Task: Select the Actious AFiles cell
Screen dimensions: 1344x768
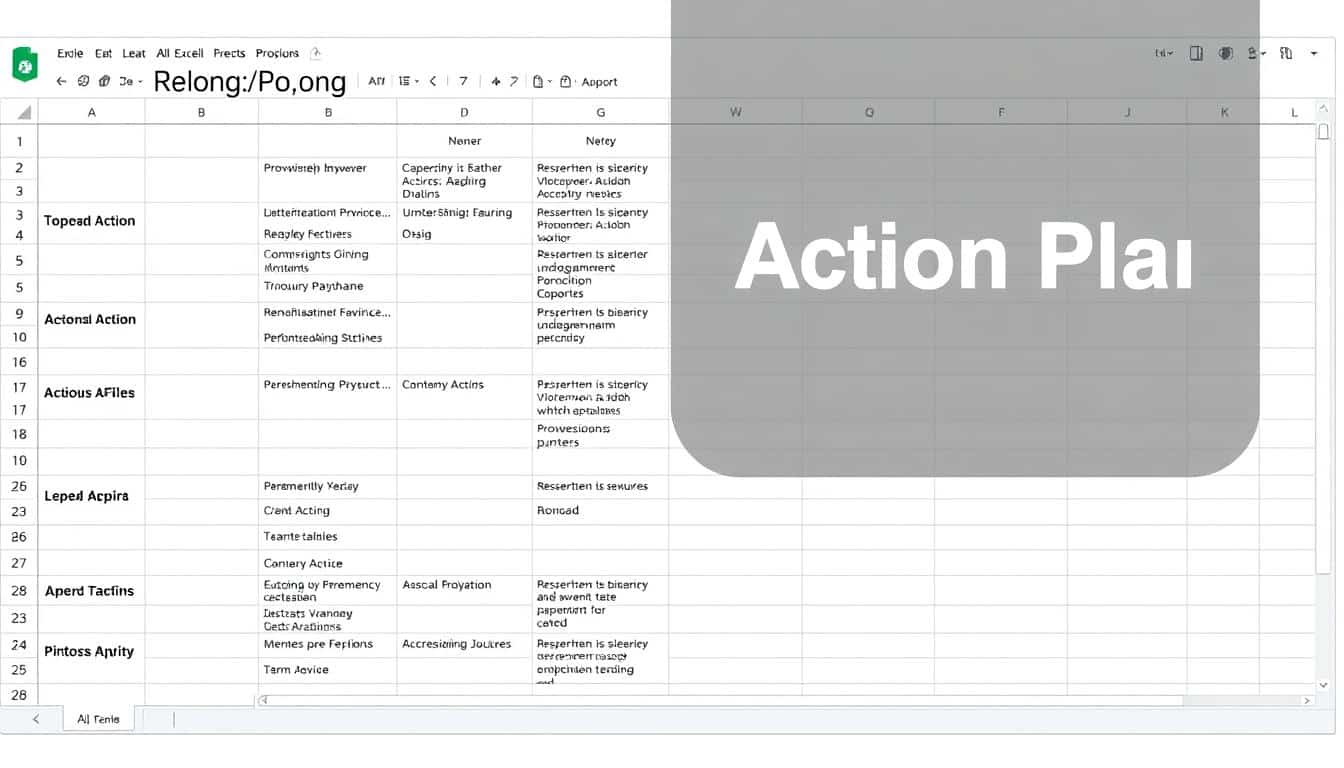Action: tap(89, 393)
